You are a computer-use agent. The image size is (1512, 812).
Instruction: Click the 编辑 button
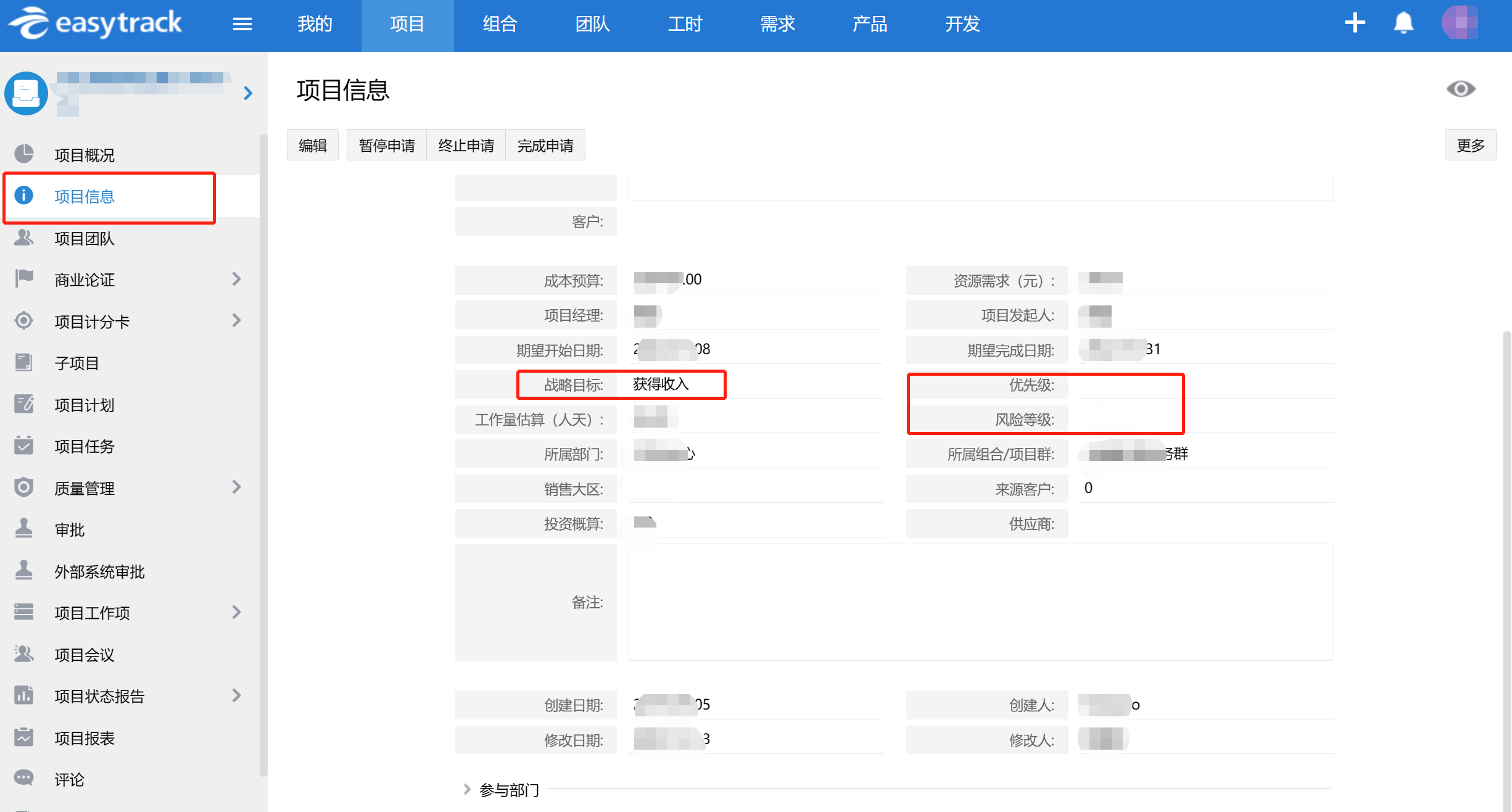pyautogui.click(x=313, y=146)
